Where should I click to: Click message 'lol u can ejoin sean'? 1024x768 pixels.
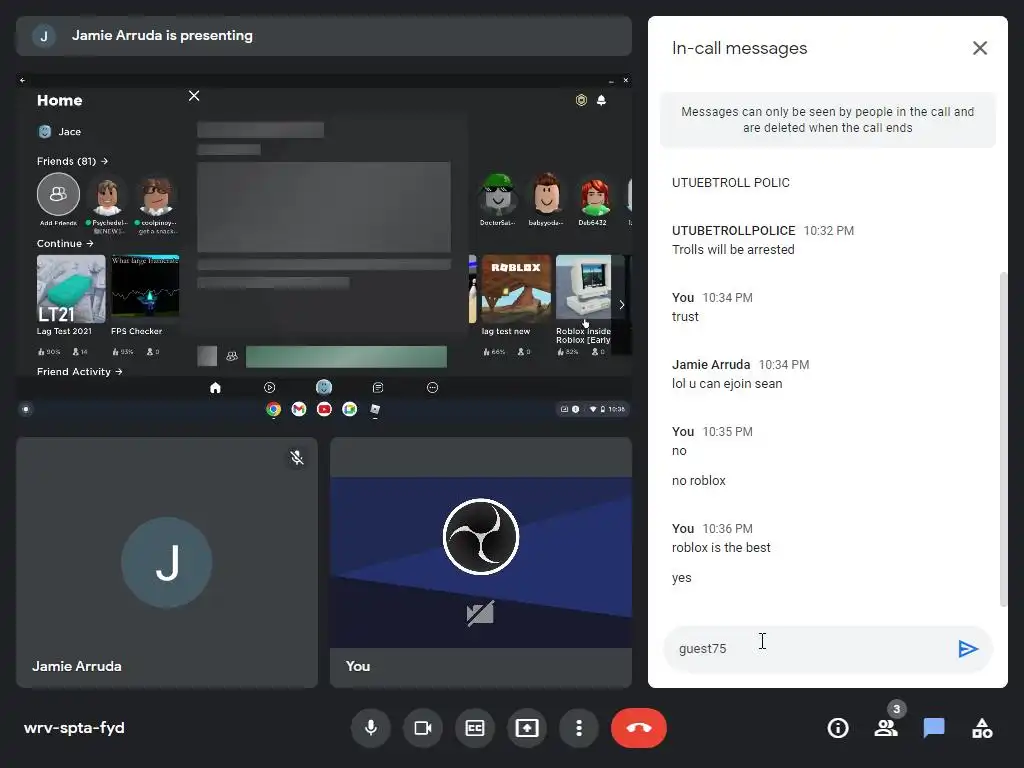pos(727,383)
